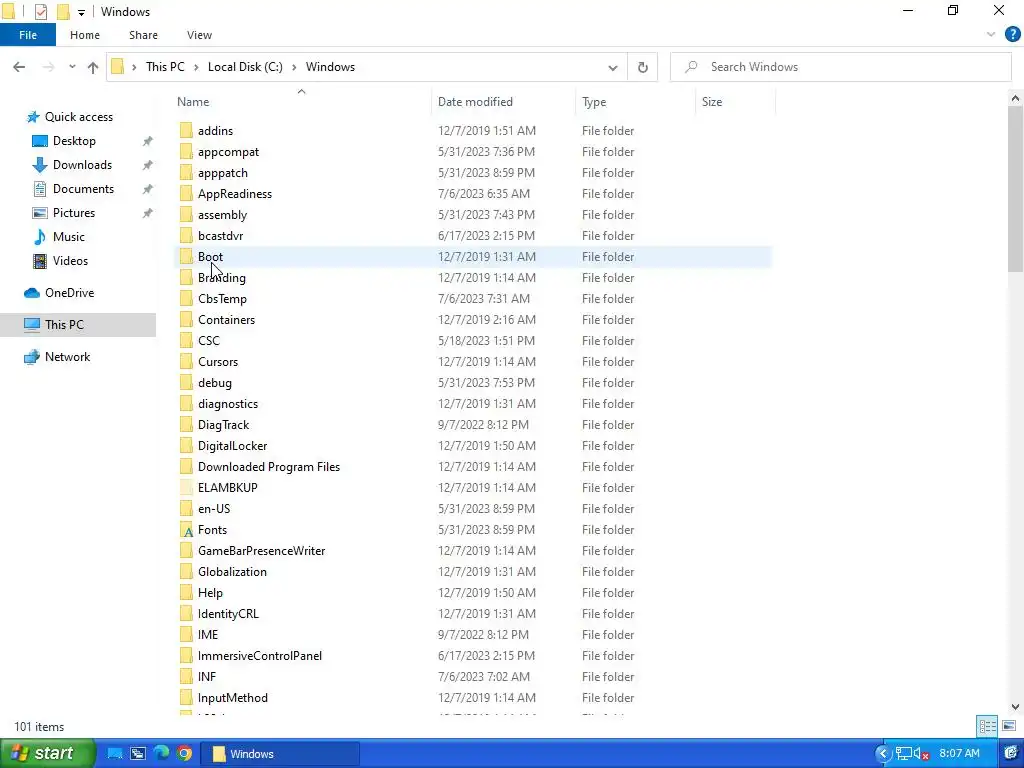Click the taskbar clock showing 8:07 AM
Viewport: 1024px width, 768px height.
click(x=959, y=754)
